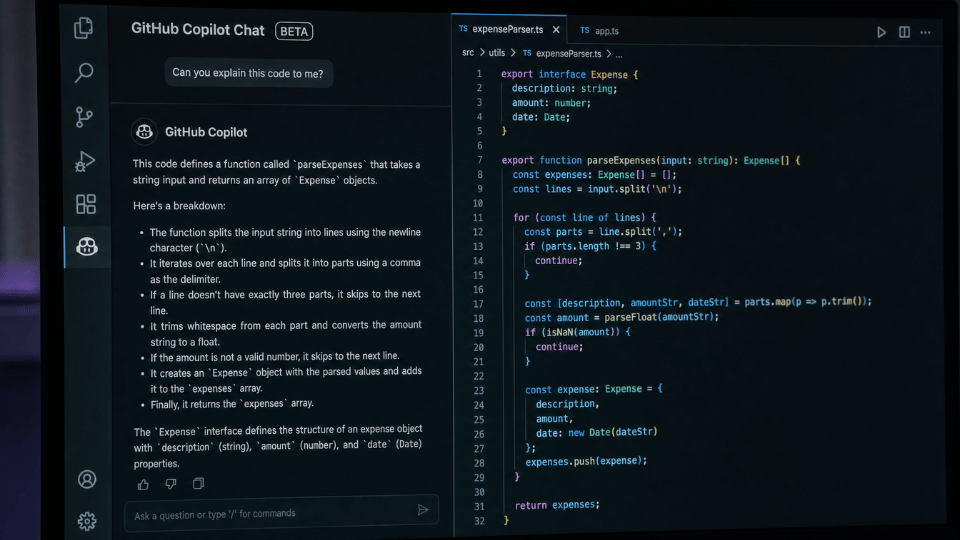Click the 'GitHub Copilot' responder name

pyautogui.click(x=206, y=132)
